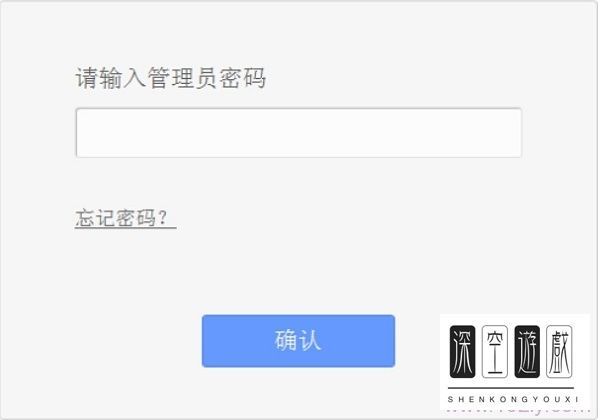The image size is (600, 420).
Task: Click the 确认 text on the blue button
Action: click(x=298, y=340)
